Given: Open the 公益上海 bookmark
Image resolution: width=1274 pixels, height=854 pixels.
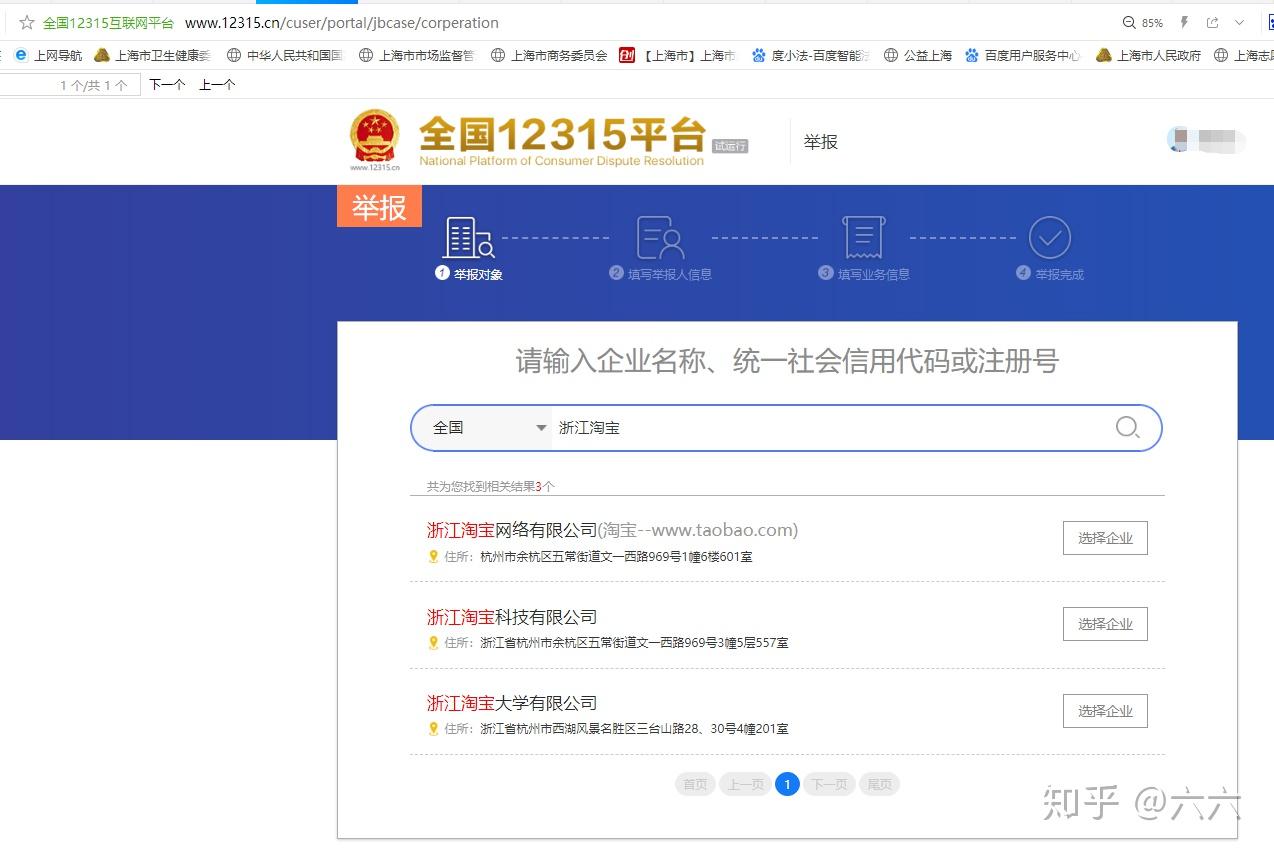Looking at the screenshot, I should 918,55.
